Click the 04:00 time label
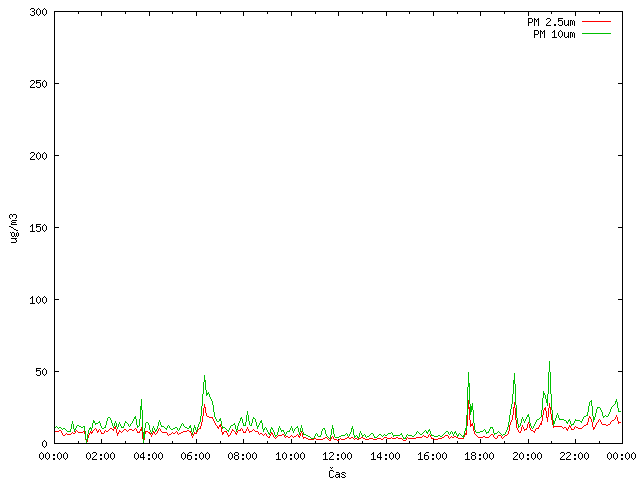The width and height of the screenshot is (640, 480). 148,456
